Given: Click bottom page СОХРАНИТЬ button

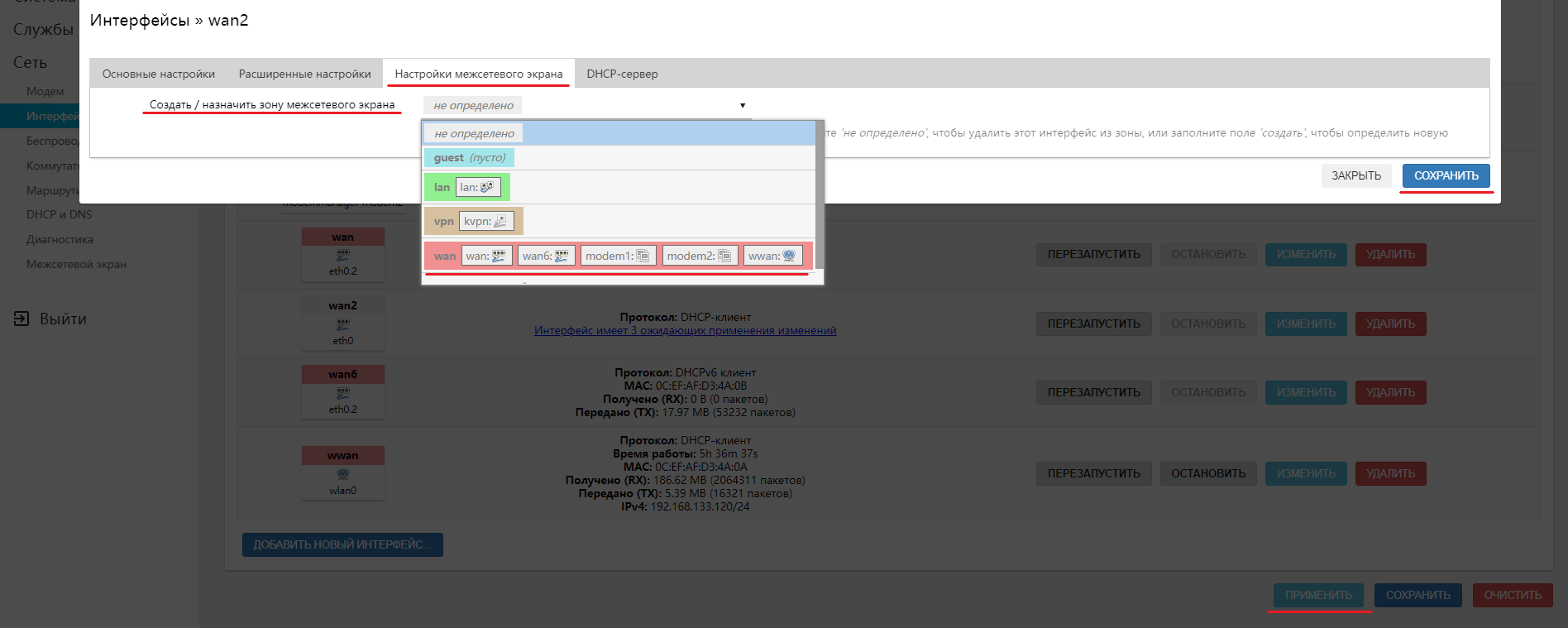Looking at the screenshot, I should coord(1418,595).
